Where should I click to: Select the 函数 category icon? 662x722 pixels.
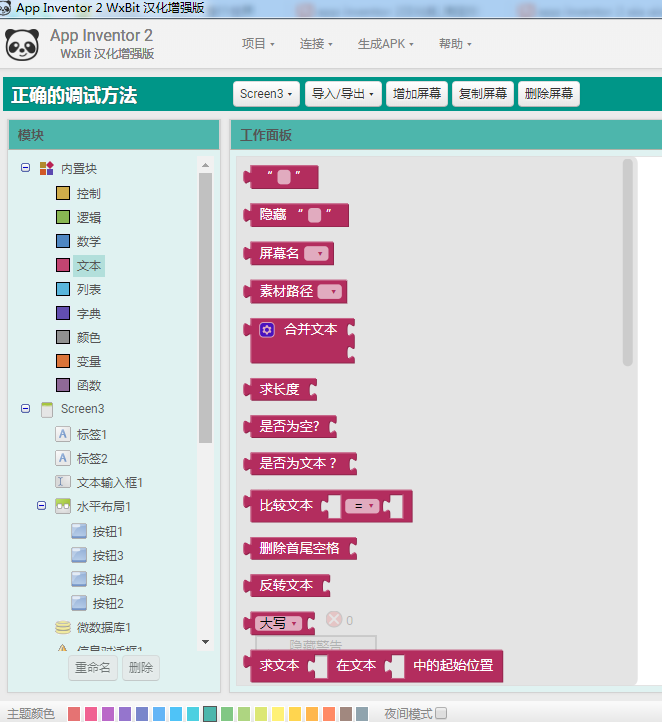pos(63,384)
